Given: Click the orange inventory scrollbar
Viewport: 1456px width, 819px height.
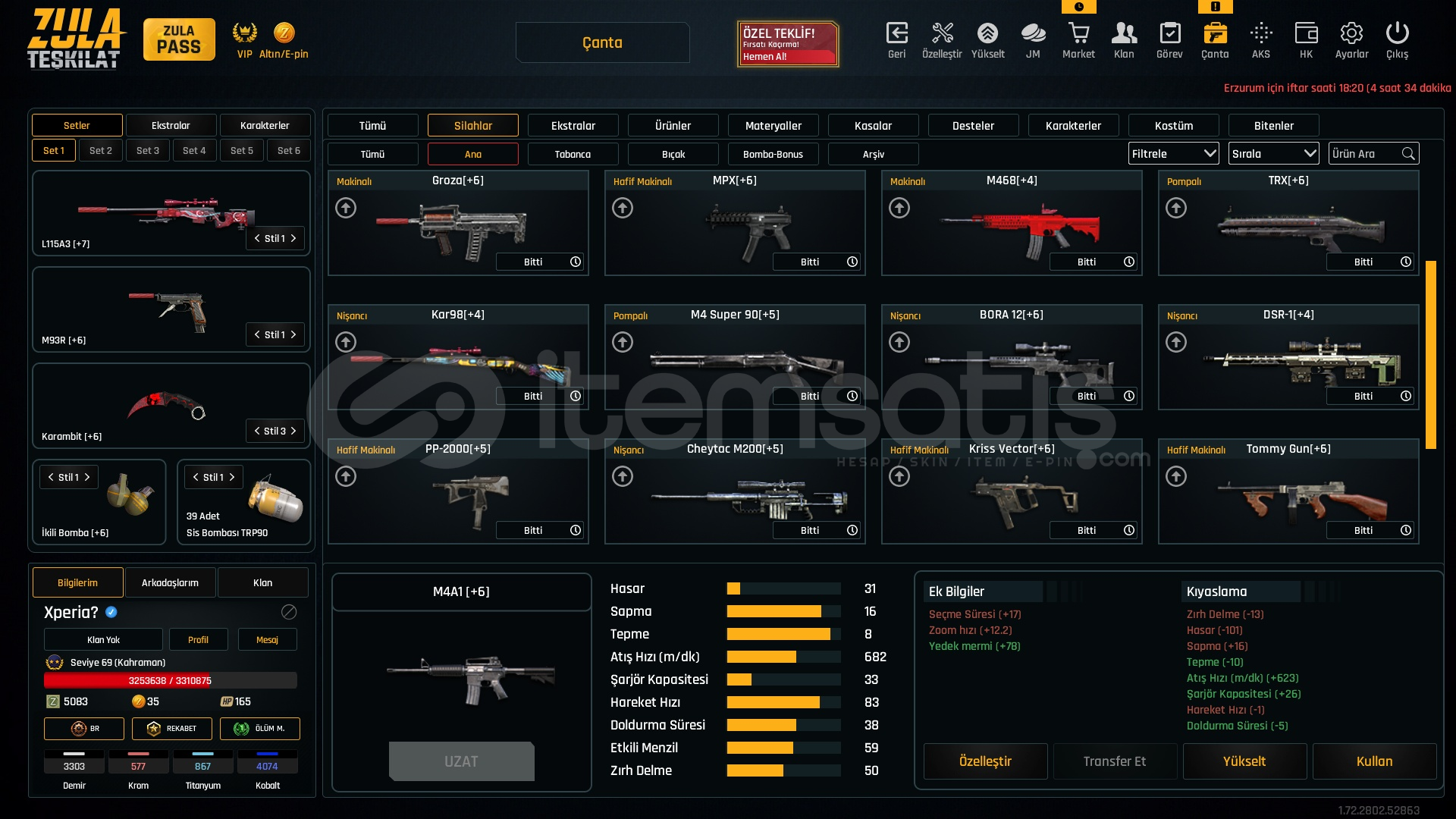Looking at the screenshot, I should [x=1431, y=354].
